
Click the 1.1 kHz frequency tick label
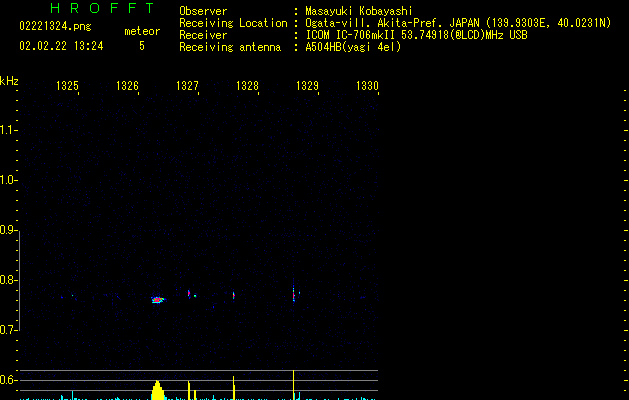(8, 130)
